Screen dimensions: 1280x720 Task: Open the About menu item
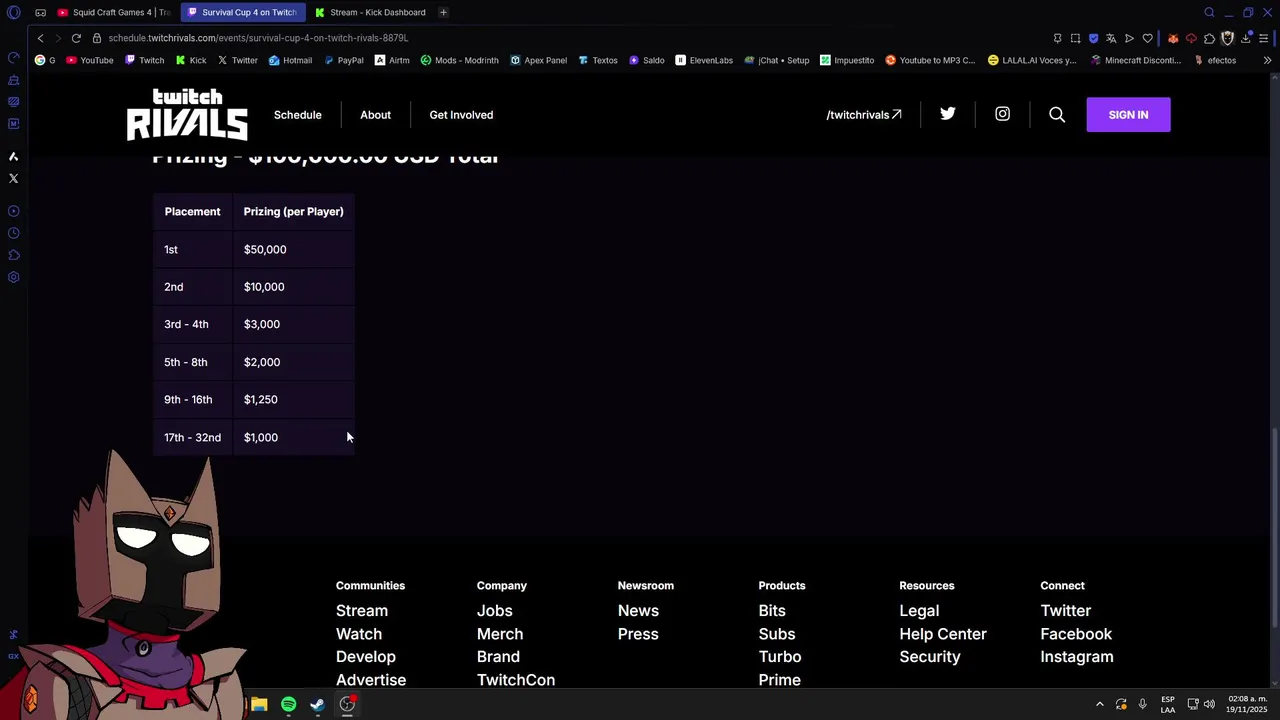click(375, 115)
